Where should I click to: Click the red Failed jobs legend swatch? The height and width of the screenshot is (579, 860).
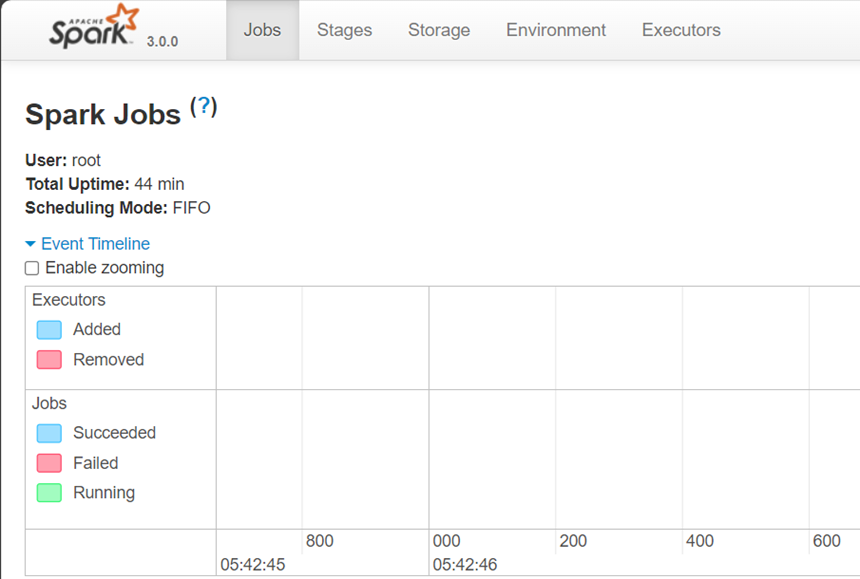tap(49, 463)
